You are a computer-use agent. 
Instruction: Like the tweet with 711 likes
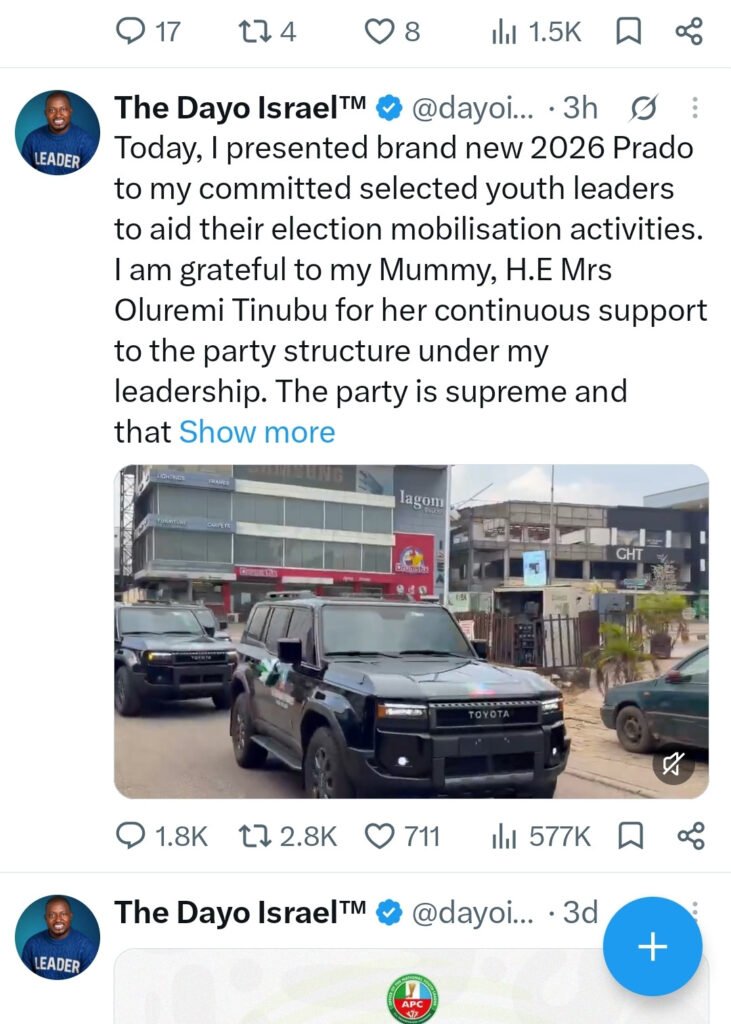402,836
